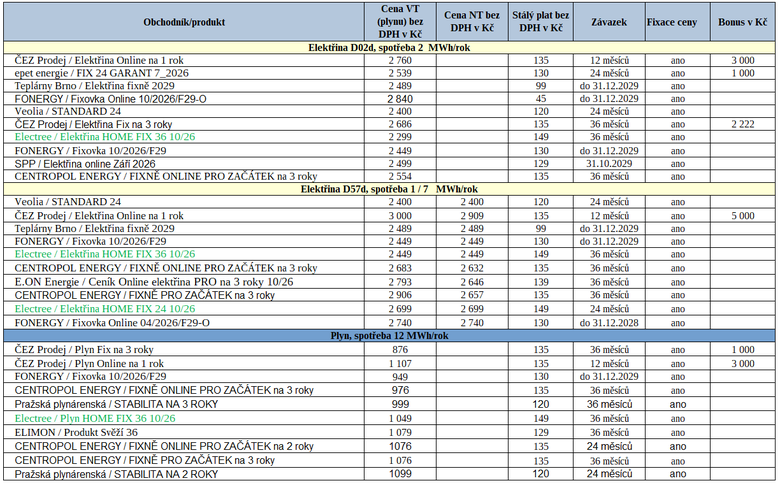Click gas price value '1 079'

[400, 432]
